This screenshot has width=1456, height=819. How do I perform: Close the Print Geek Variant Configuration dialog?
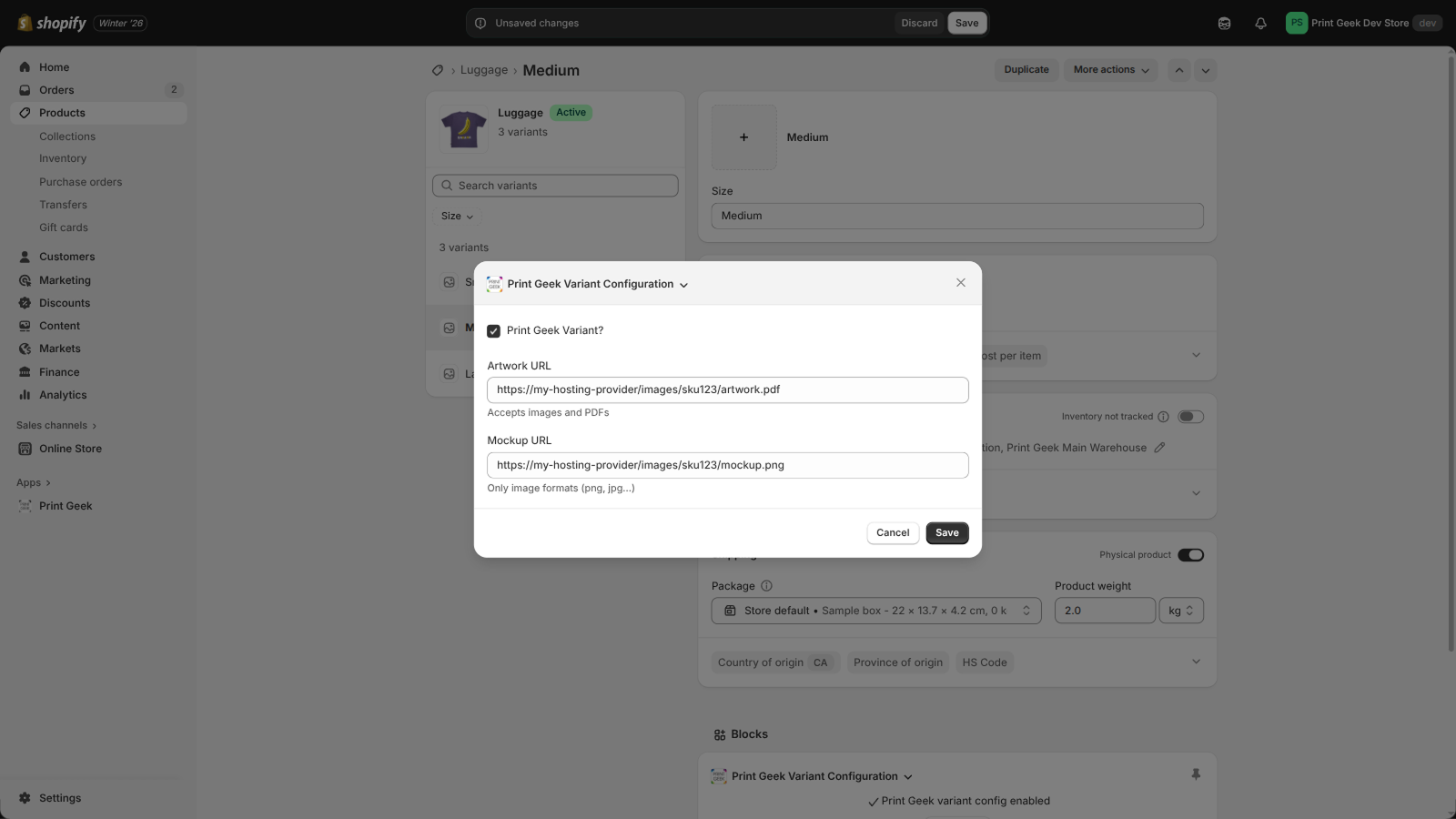961,283
